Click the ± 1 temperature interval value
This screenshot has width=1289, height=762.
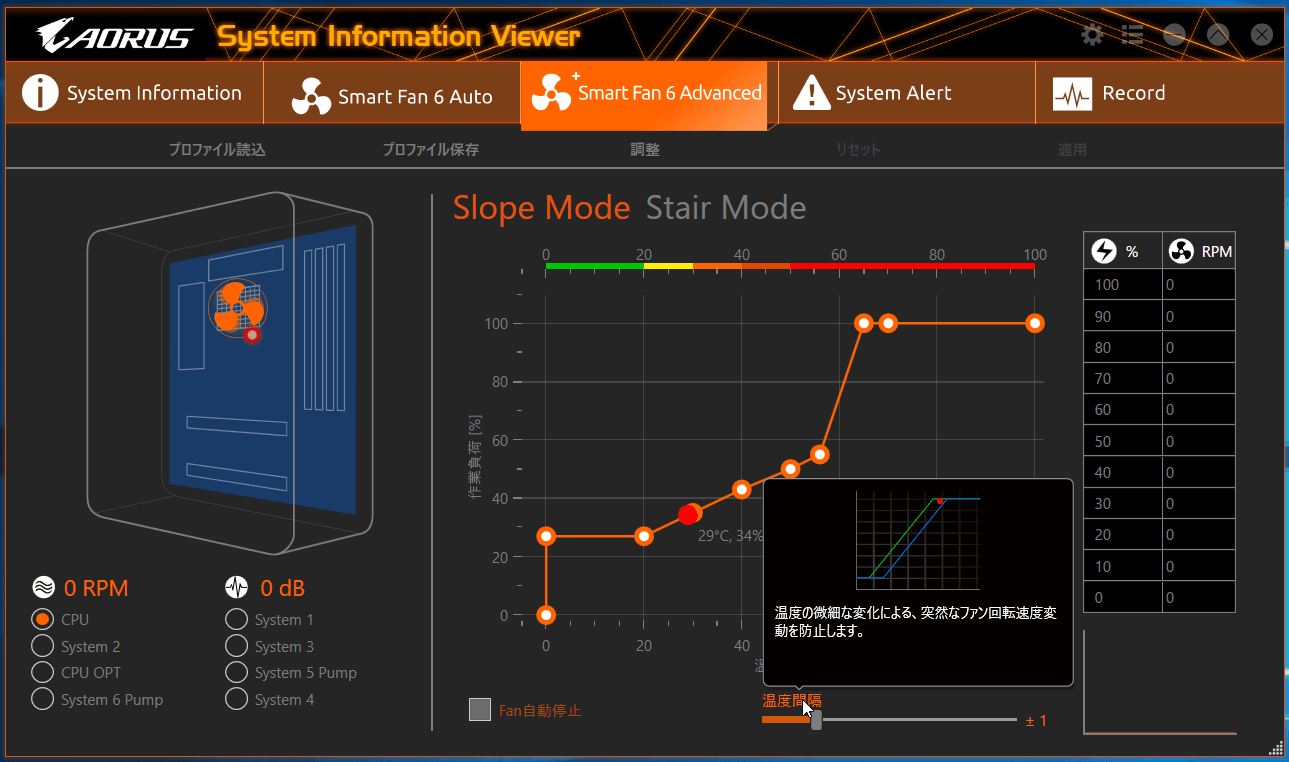point(1036,720)
